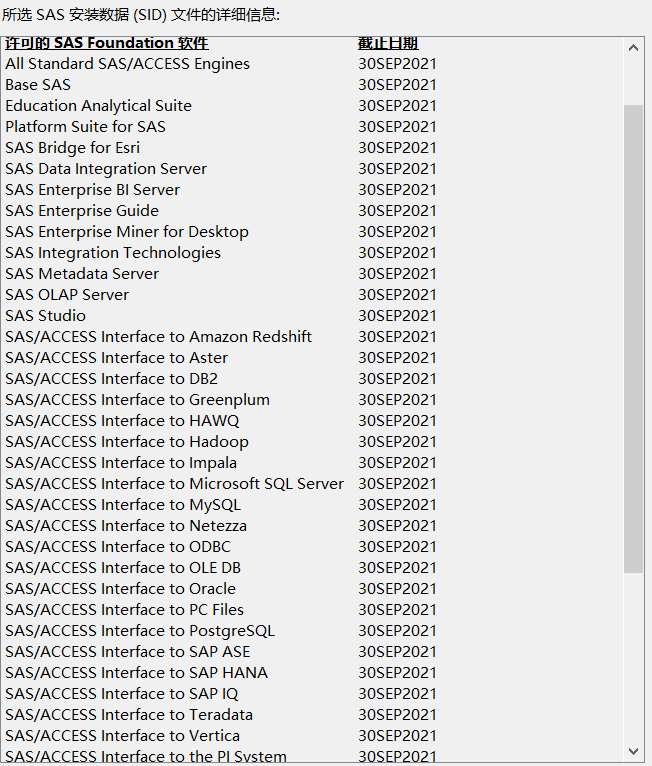652x766 pixels.
Task: Select SAS/ACCESS Interface to SAP ASE
Action: [x=127, y=652]
